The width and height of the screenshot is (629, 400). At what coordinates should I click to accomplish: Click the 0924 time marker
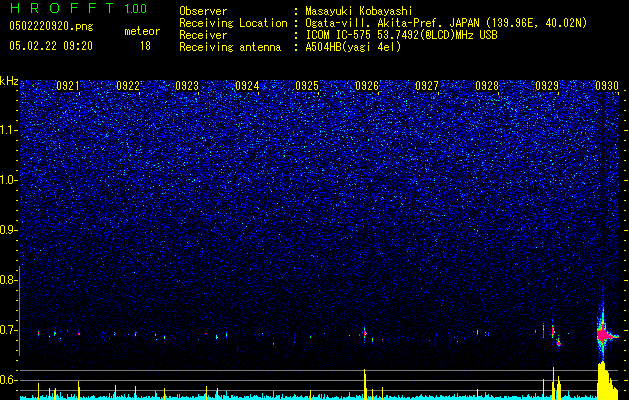click(247, 86)
